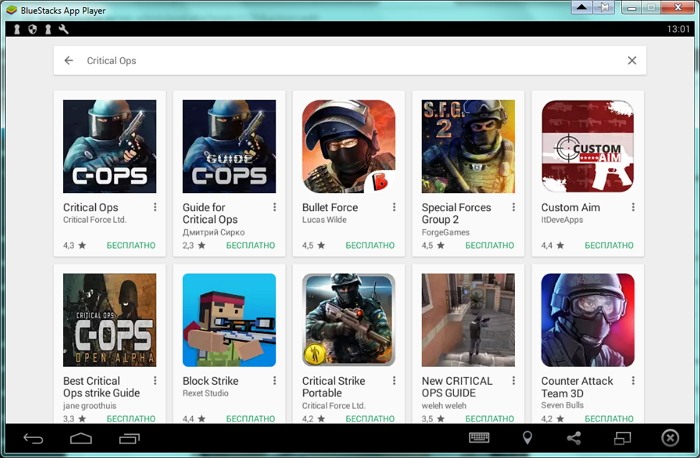700x458 pixels.
Task: Click the share icon in bottom bar
Action: coord(574,438)
